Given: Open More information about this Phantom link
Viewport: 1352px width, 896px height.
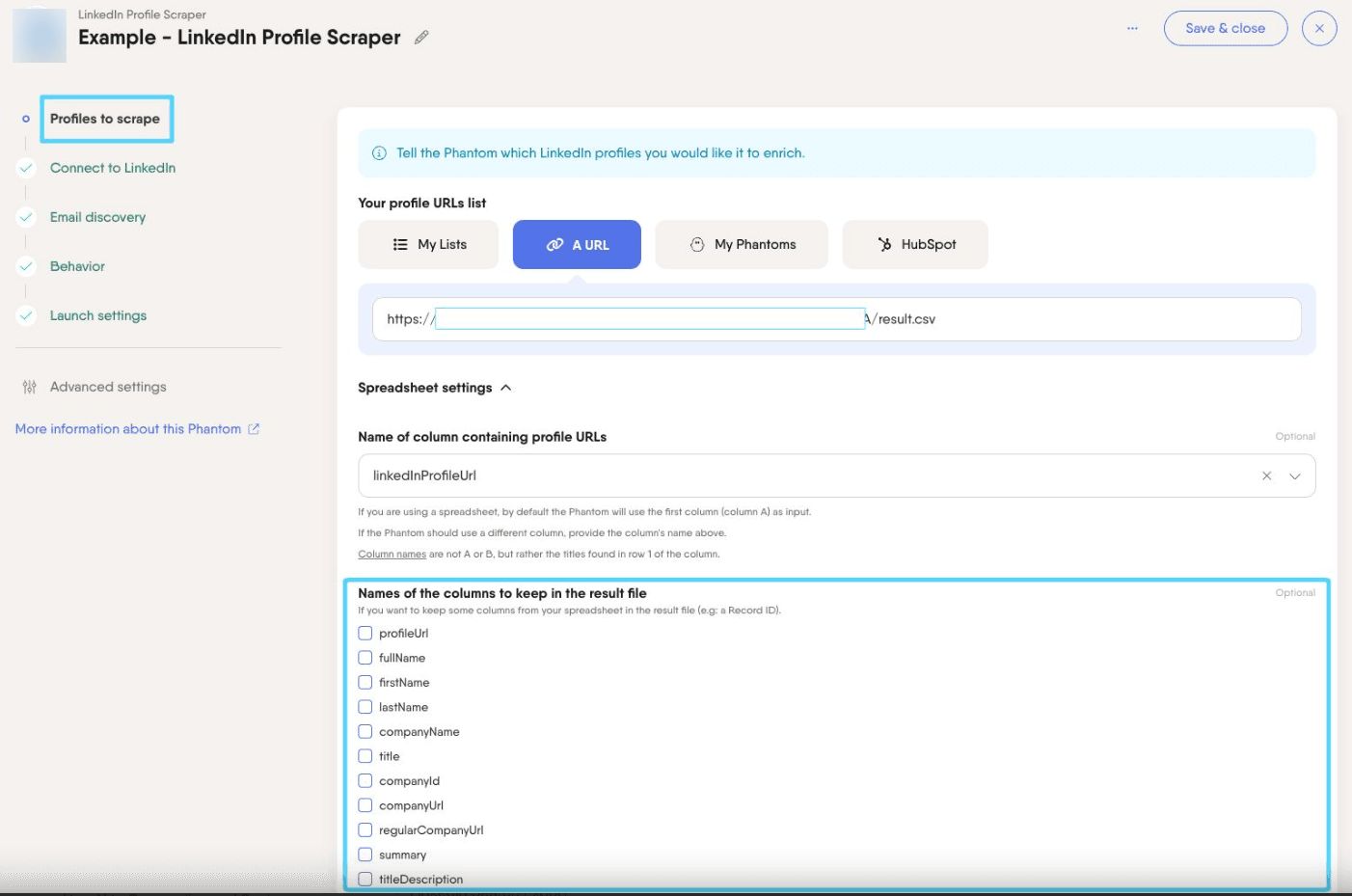Looking at the screenshot, I should (128, 429).
